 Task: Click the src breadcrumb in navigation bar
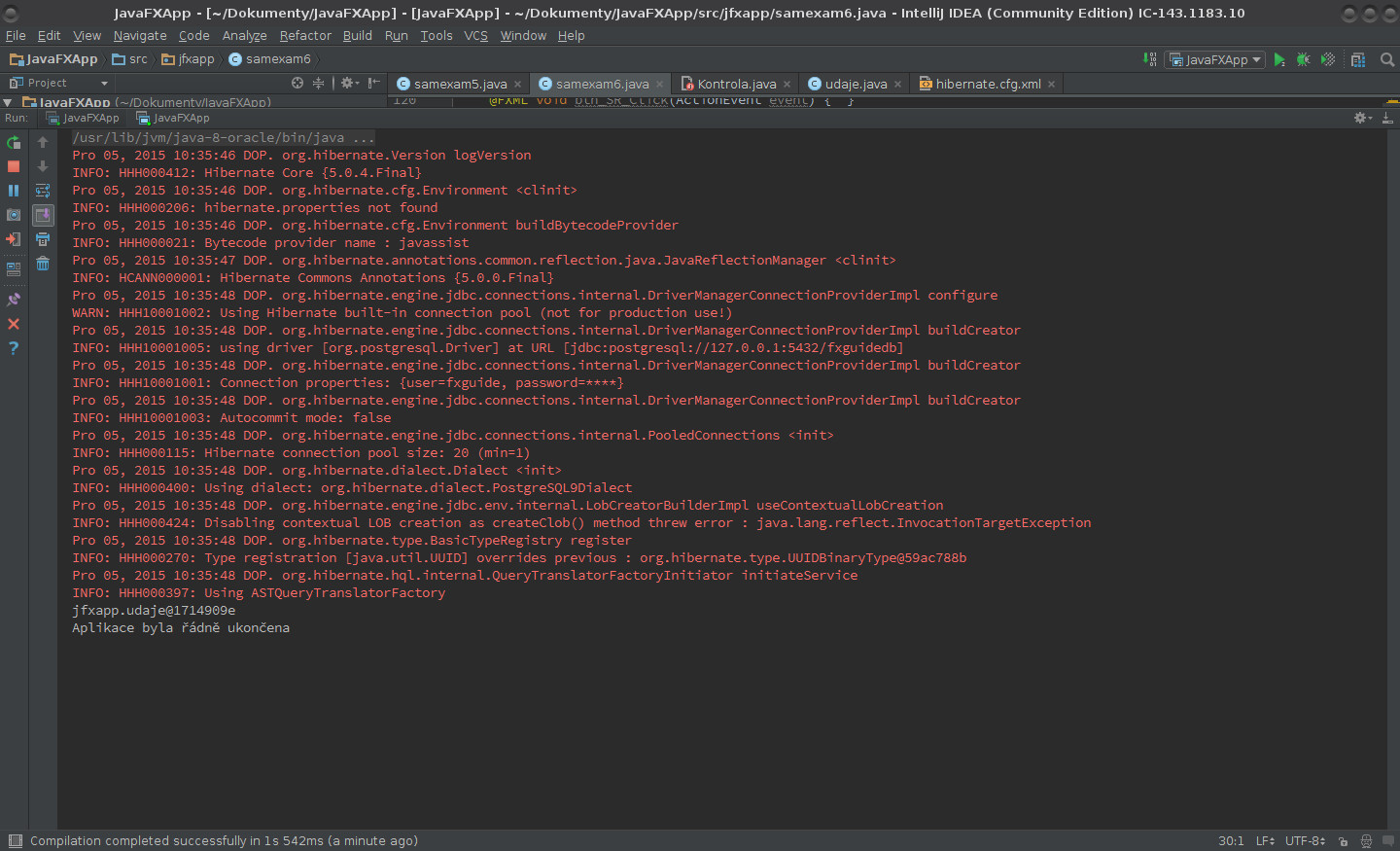tap(130, 59)
